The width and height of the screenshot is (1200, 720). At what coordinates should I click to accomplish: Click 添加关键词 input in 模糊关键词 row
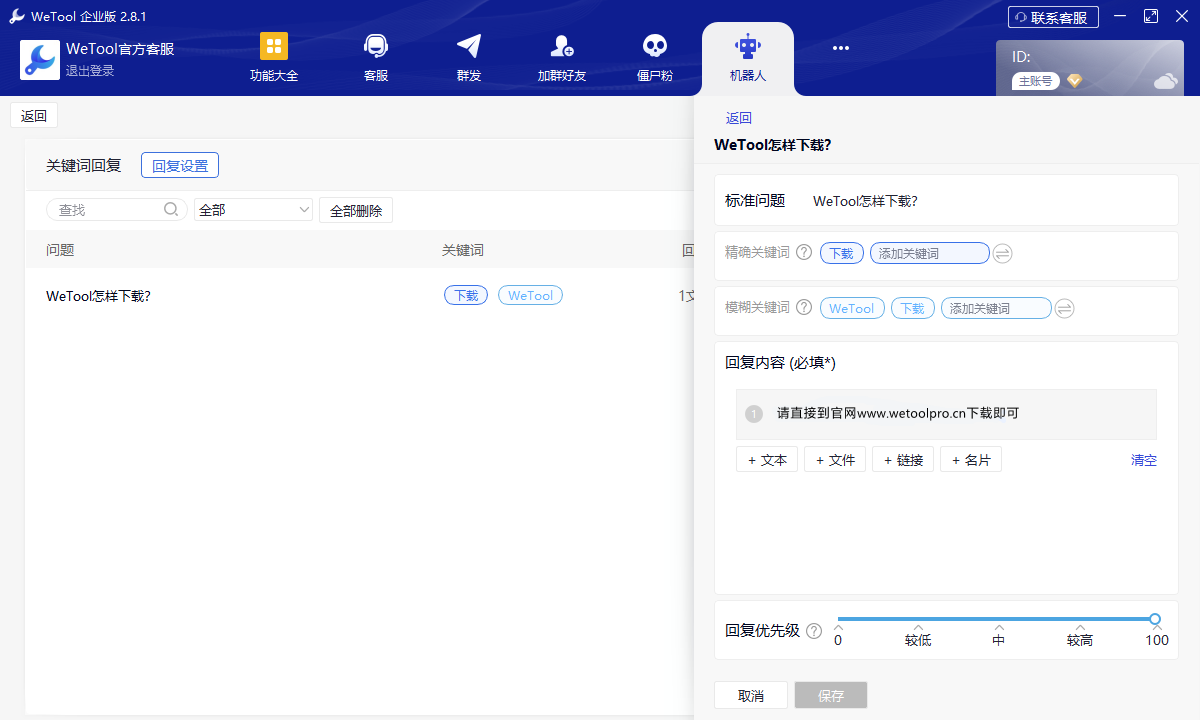[x=996, y=308]
